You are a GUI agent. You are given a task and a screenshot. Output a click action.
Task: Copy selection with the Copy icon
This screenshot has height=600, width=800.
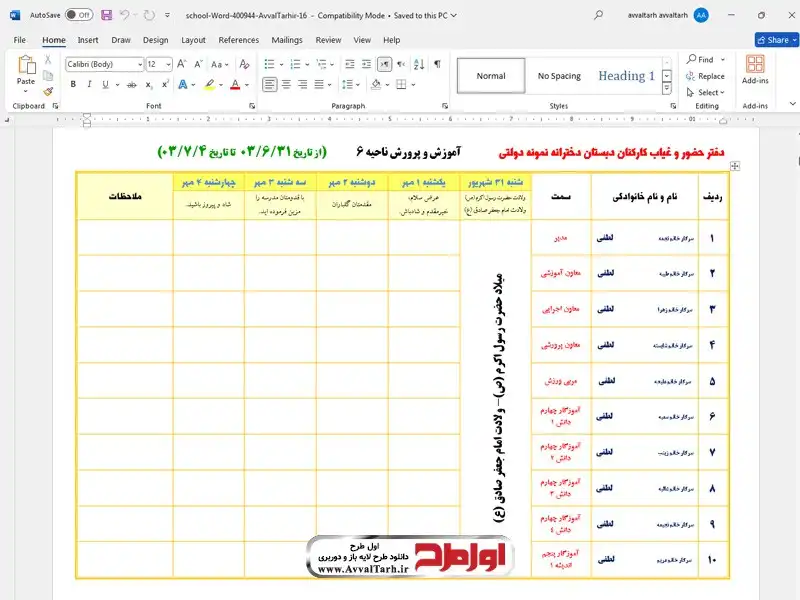(x=48, y=76)
